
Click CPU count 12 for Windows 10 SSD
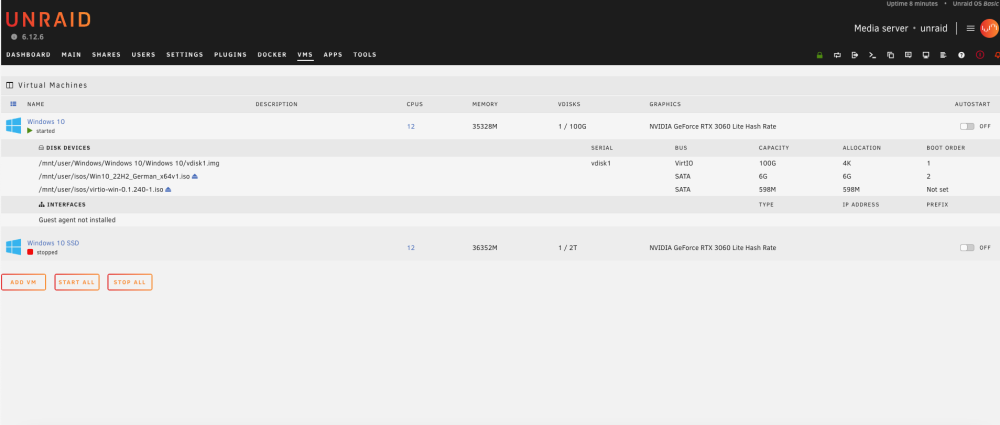(x=411, y=248)
